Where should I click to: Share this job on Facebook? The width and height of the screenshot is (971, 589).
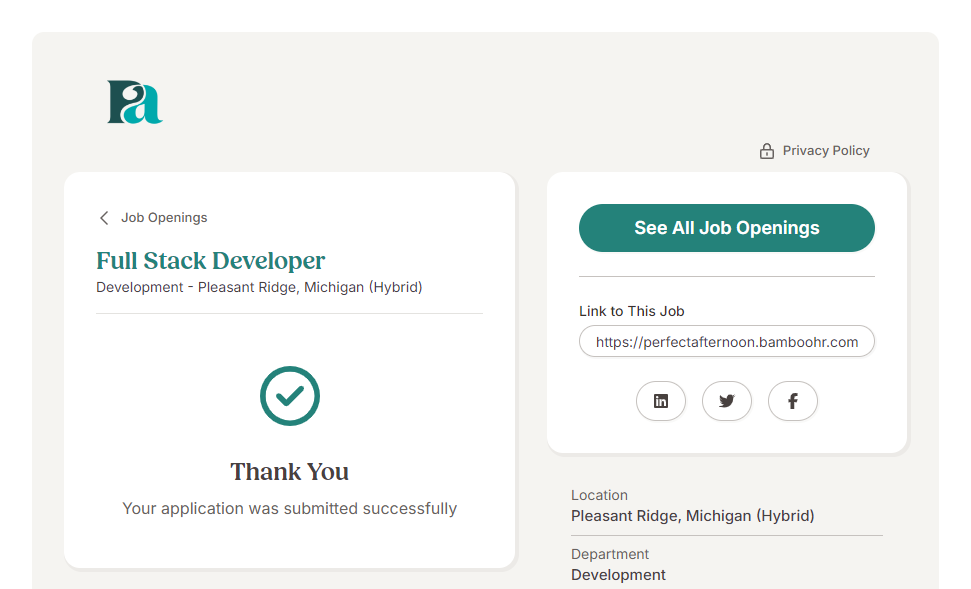pos(793,401)
